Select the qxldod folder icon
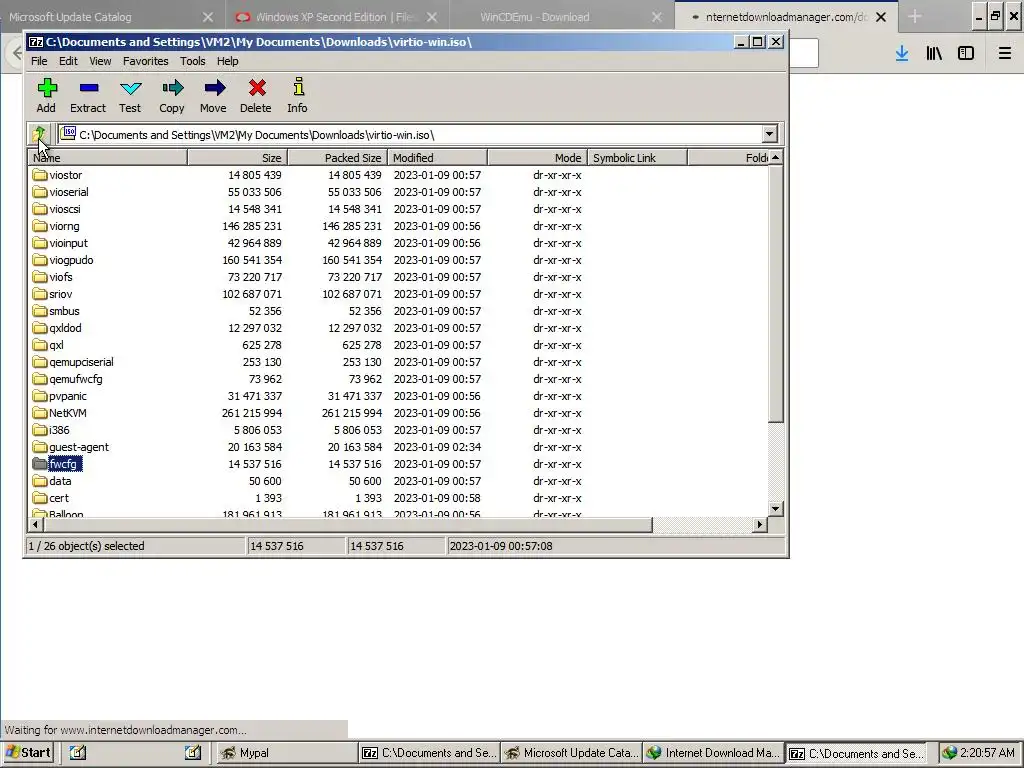The width and height of the screenshot is (1024, 768). click(40, 328)
